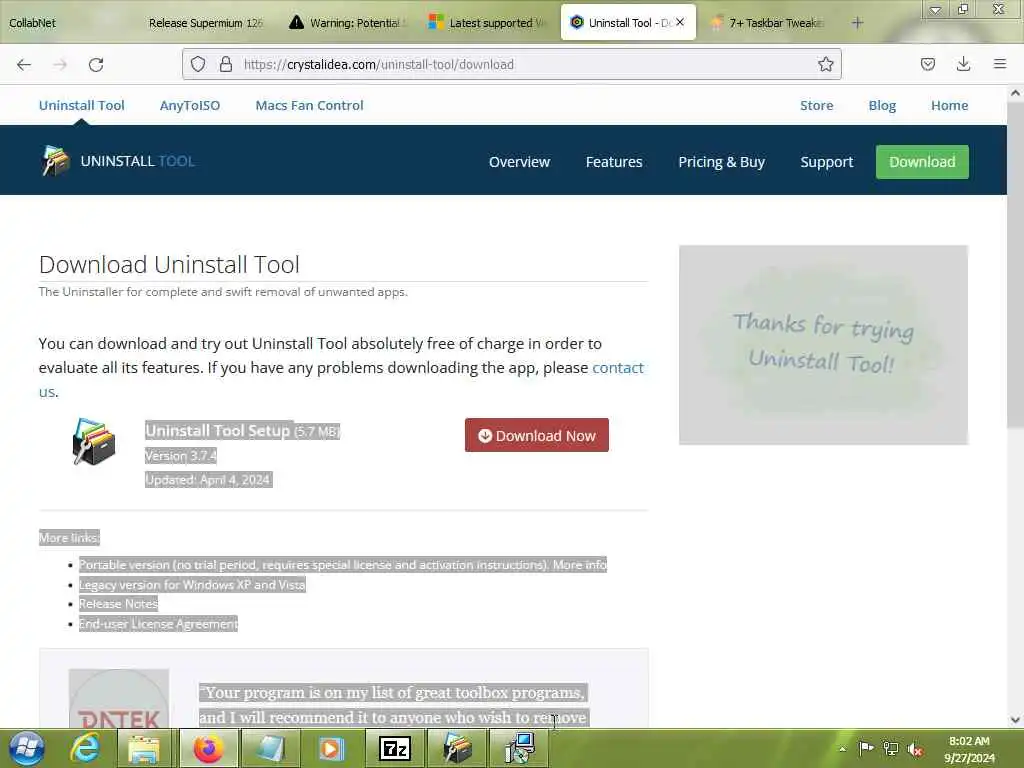Open tracking protection shield icon
Image resolution: width=1024 pixels, height=768 pixels.
[198, 64]
